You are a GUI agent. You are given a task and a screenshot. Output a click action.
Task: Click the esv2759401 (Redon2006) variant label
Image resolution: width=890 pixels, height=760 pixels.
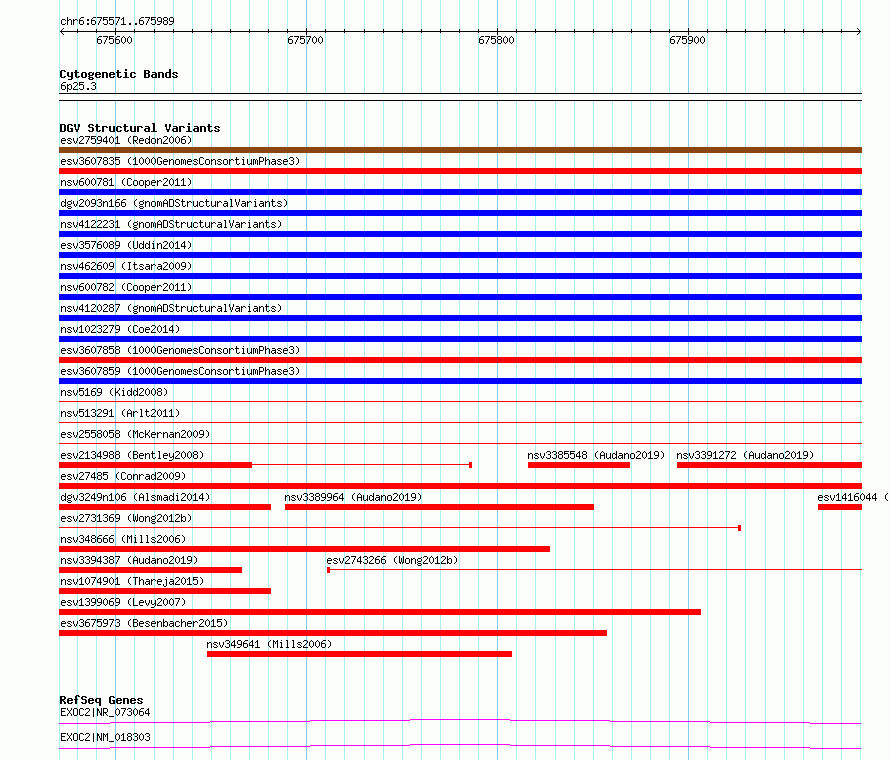pyautogui.click(x=126, y=140)
